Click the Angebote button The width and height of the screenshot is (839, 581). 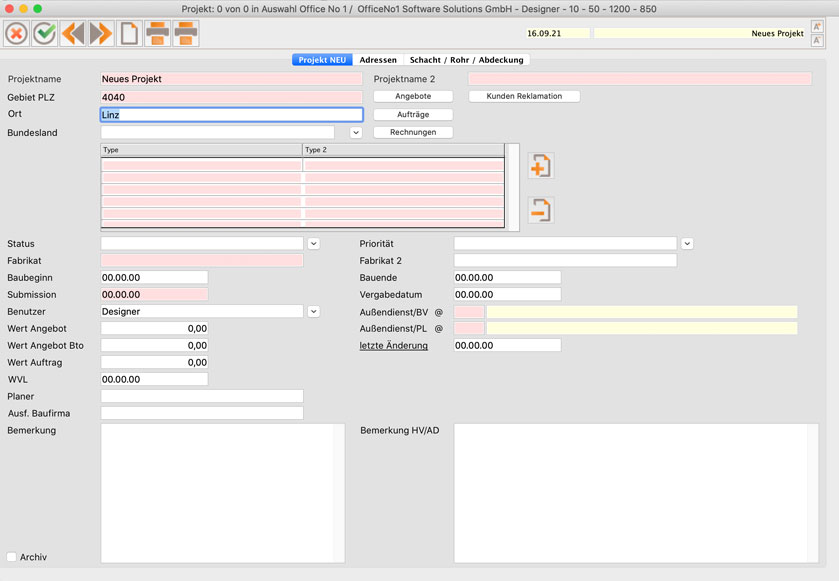tap(413, 96)
